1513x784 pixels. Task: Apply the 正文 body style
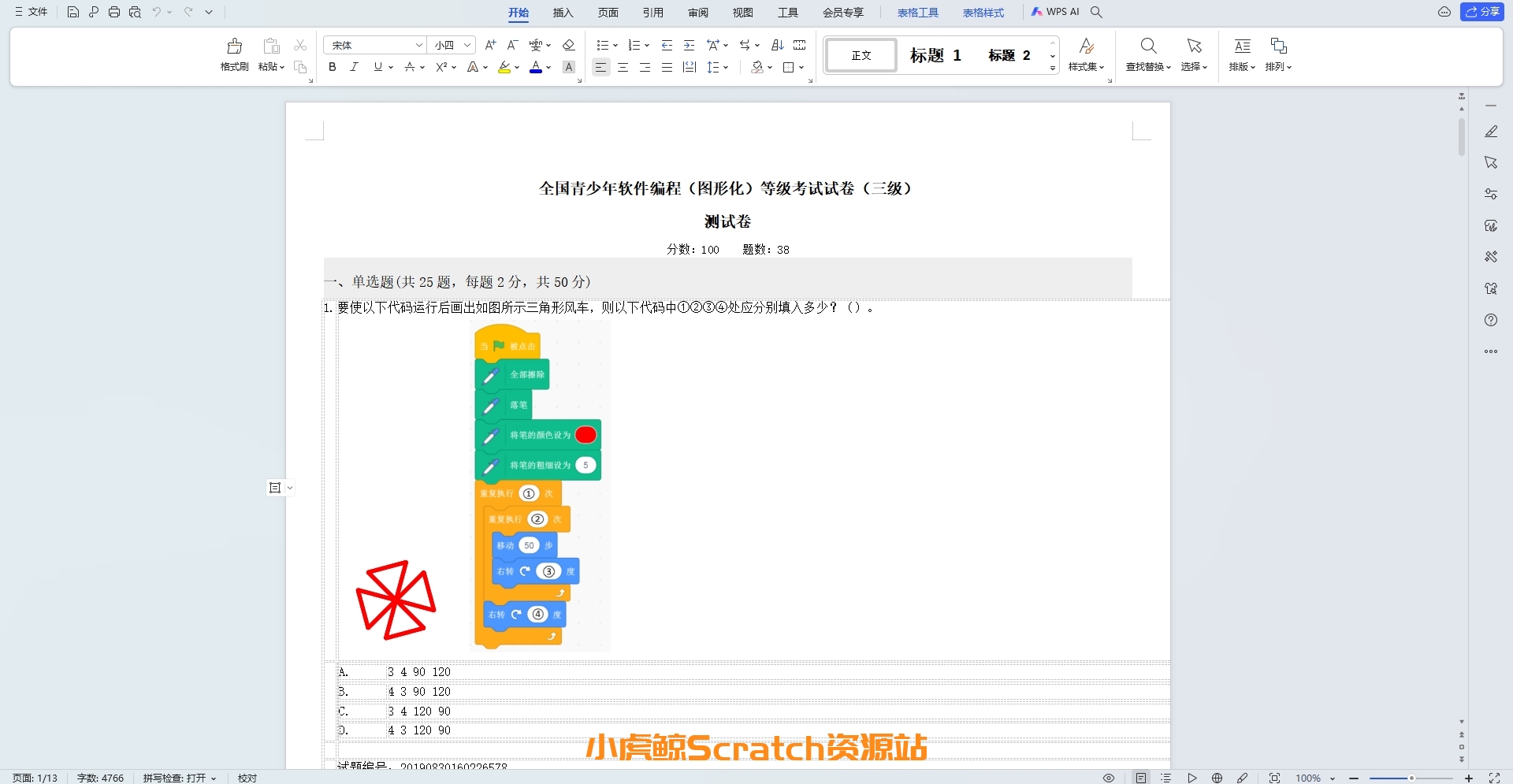click(861, 55)
